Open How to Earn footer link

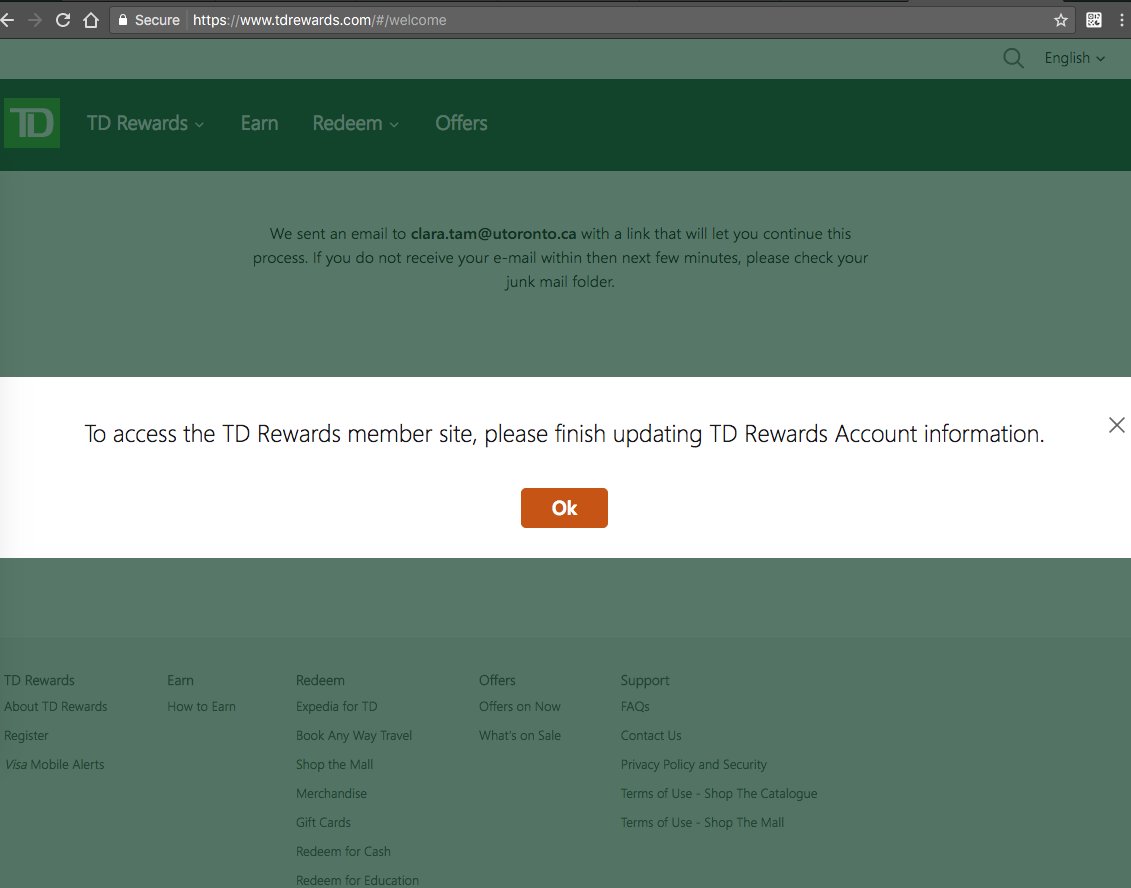[x=201, y=706]
